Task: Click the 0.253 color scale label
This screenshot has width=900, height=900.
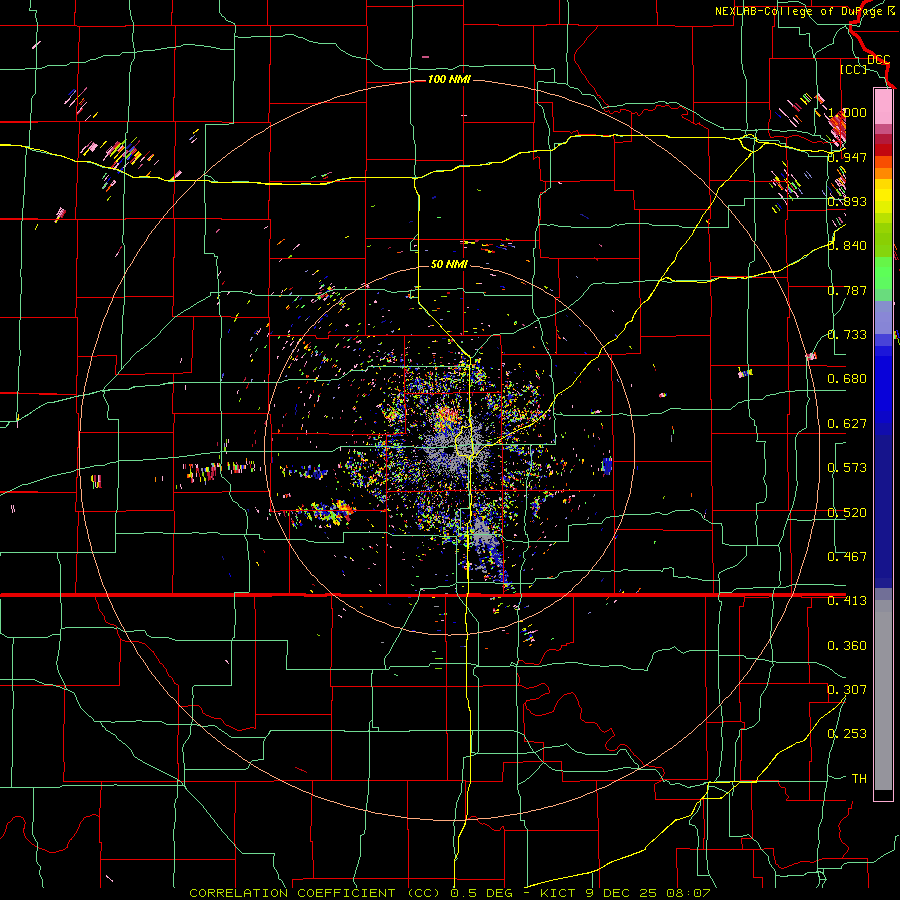Action: pyautogui.click(x=847, y=734)
